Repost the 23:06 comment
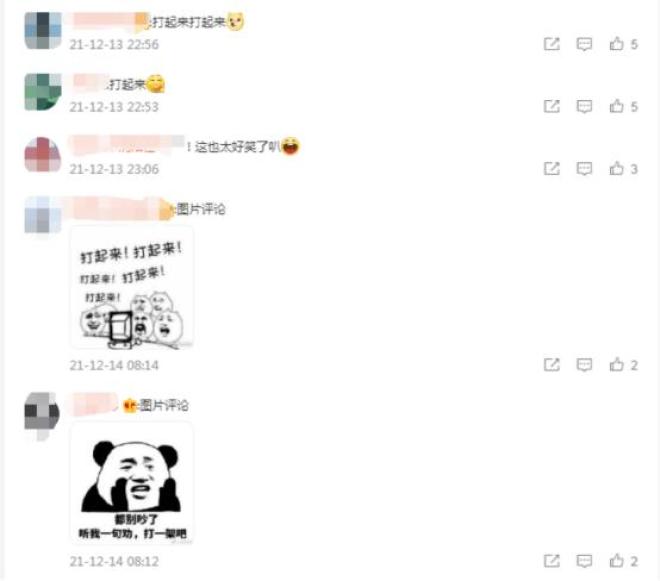Screen dimensions: 660x581 tap(552, 168)
